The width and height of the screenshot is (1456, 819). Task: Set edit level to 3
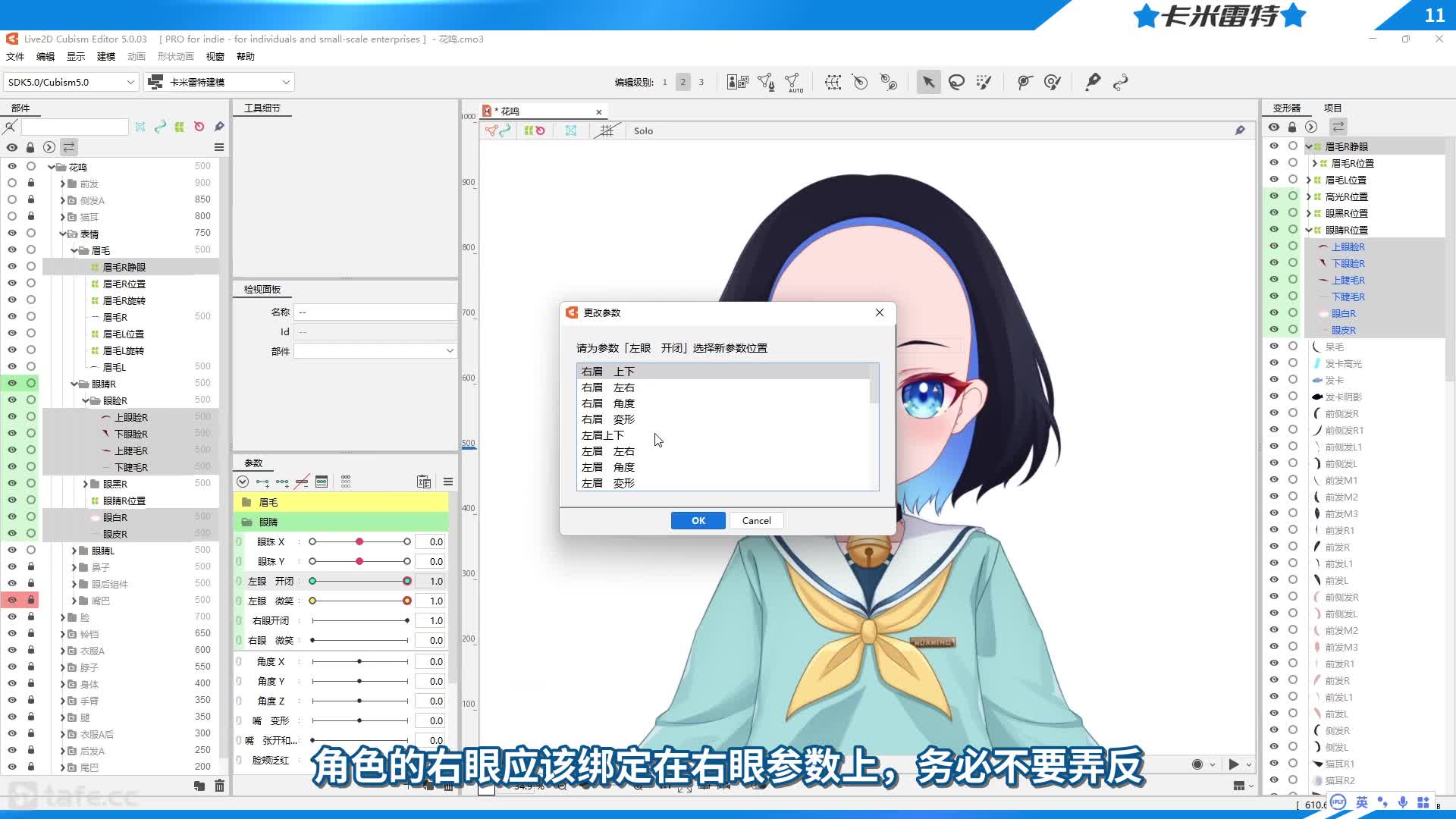(701, 82)
